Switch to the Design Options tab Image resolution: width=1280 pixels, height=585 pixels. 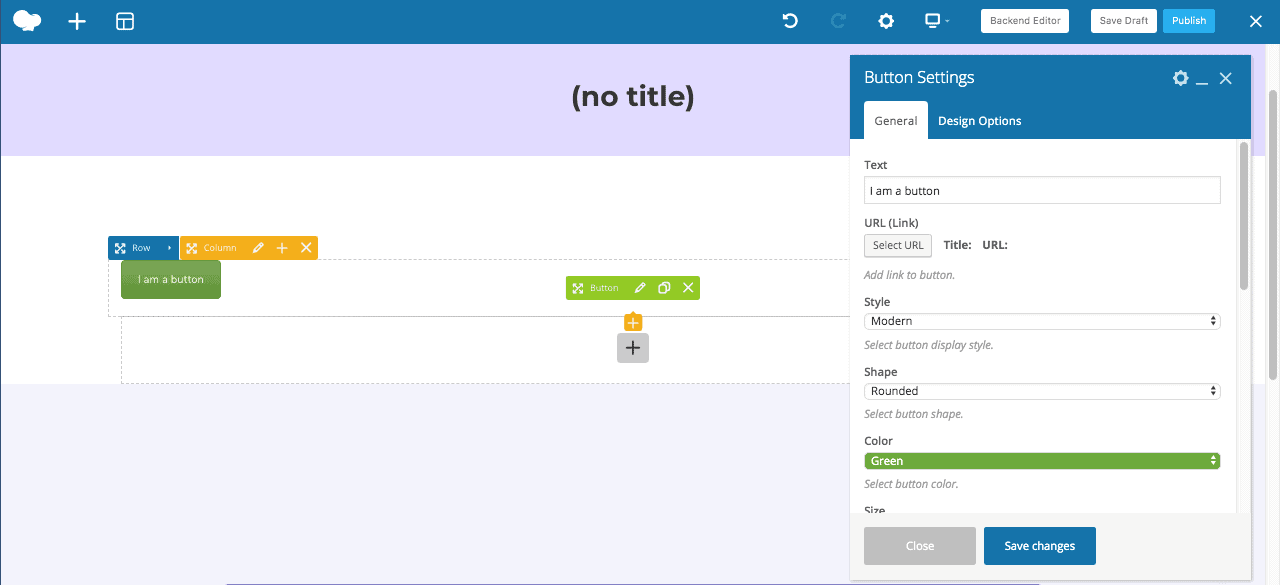point(979,121)
